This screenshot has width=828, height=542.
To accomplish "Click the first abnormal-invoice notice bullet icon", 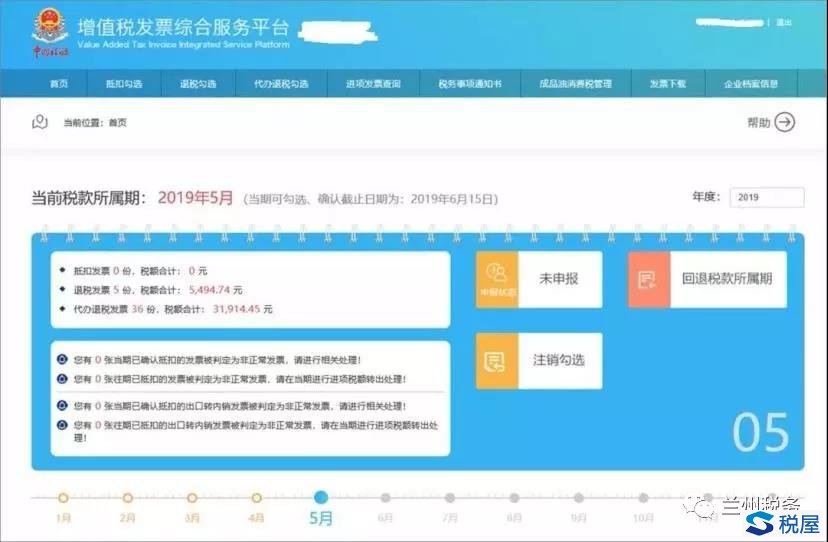I will 62,359.
